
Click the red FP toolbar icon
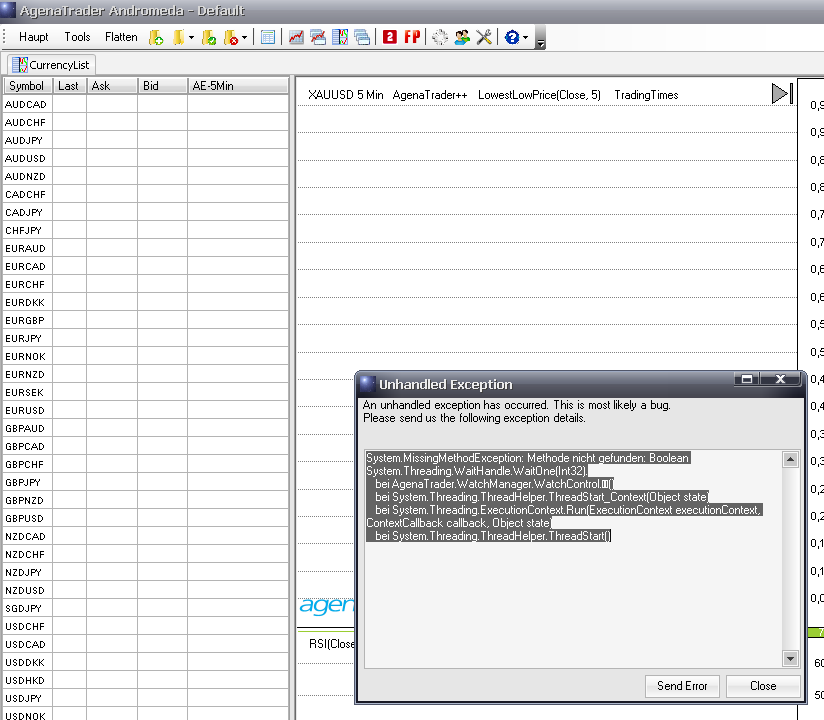coord(412,37)
